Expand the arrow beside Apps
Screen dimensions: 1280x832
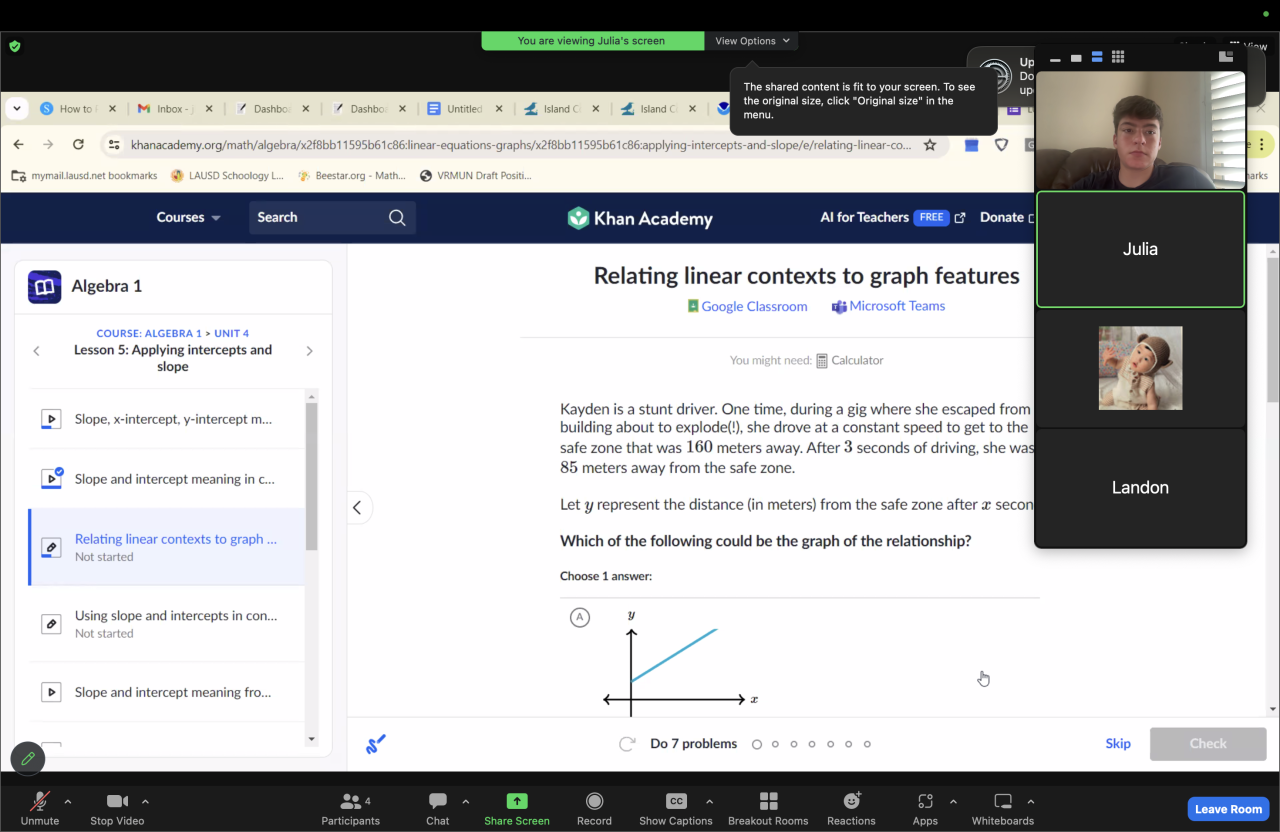[953, 801]
